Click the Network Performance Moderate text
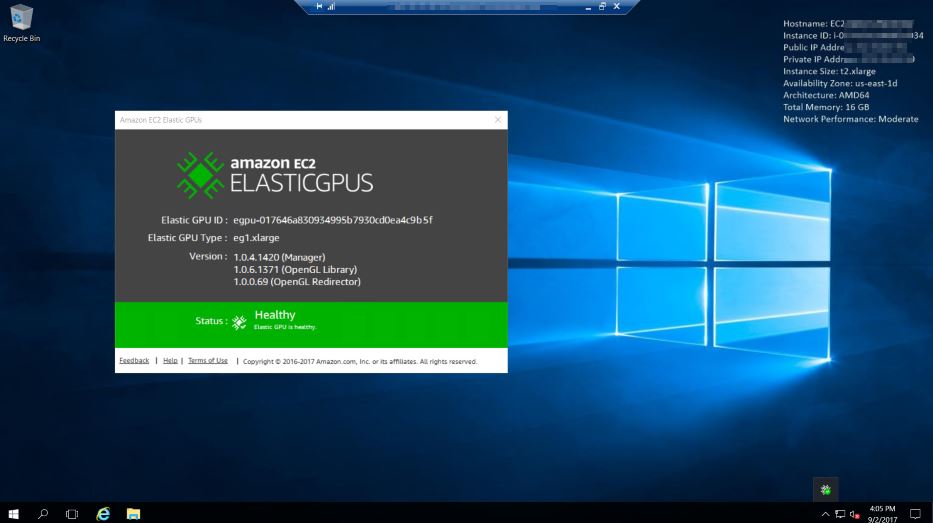This screenshot has height=523, width=933. click(850, 119)
